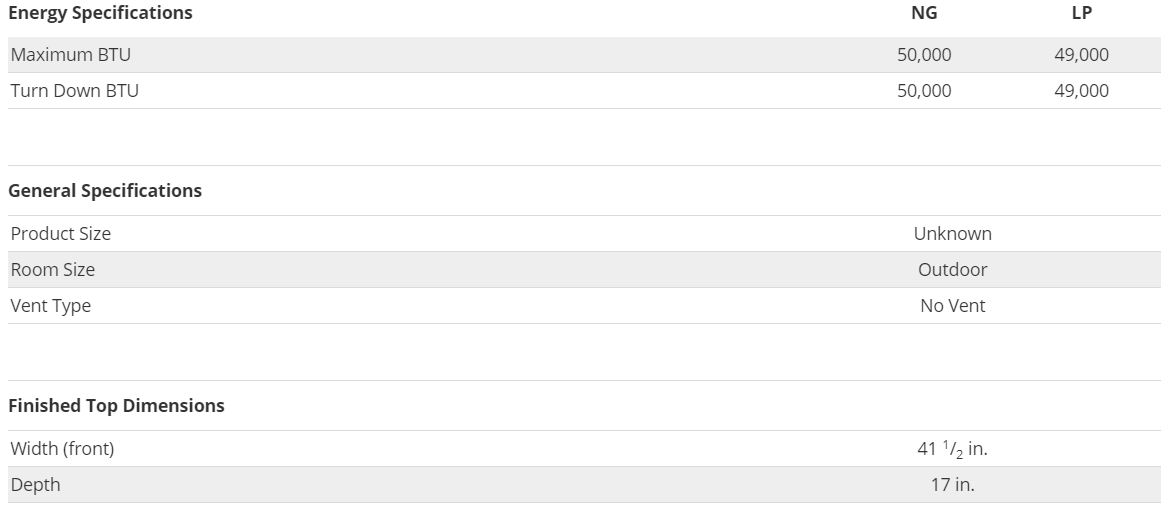Click the Vent Type row label
The height and width of the screenshot is (521, 1172).
[x=50, y=306]
